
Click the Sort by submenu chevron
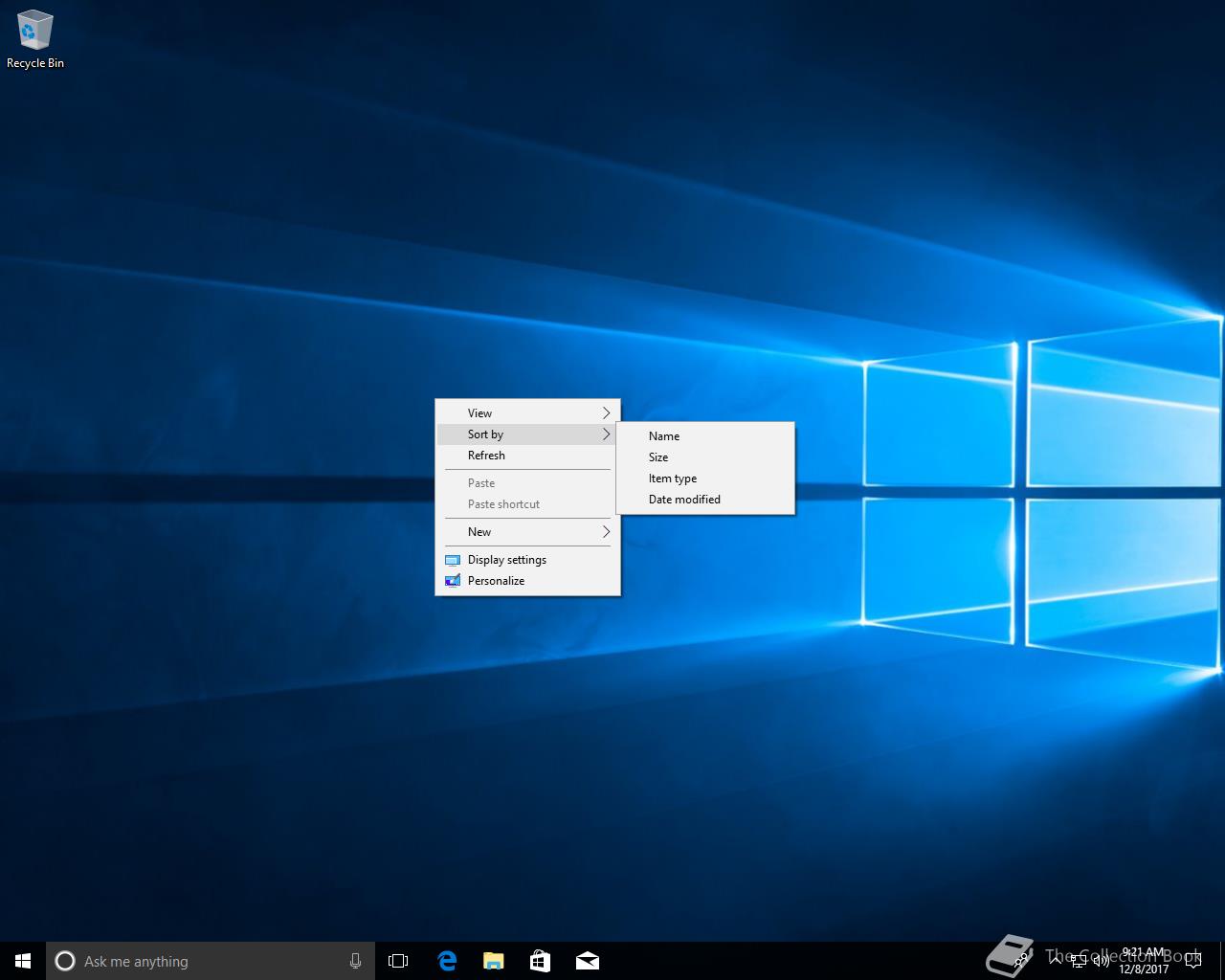pyautogui.click(x=606, y=434)
